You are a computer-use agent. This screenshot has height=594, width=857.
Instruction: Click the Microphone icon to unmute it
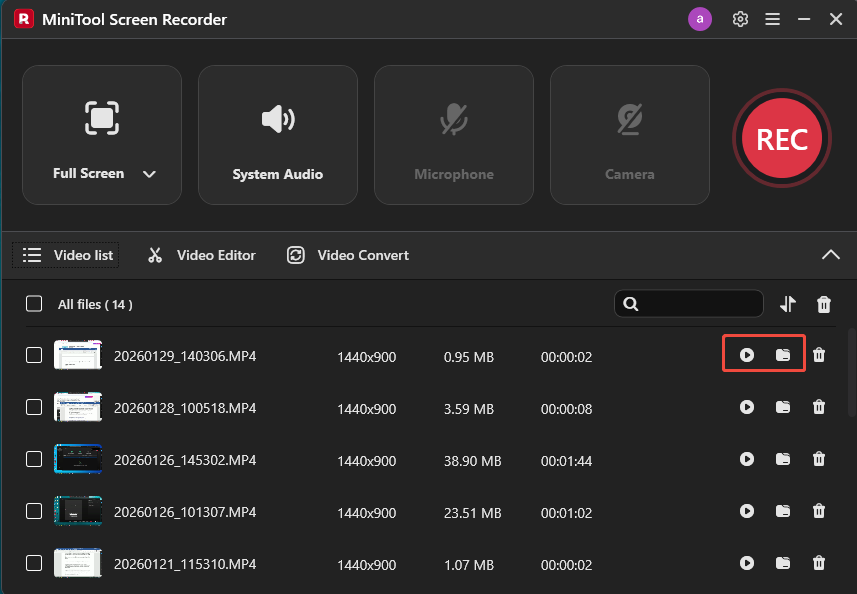pos(453,120)
